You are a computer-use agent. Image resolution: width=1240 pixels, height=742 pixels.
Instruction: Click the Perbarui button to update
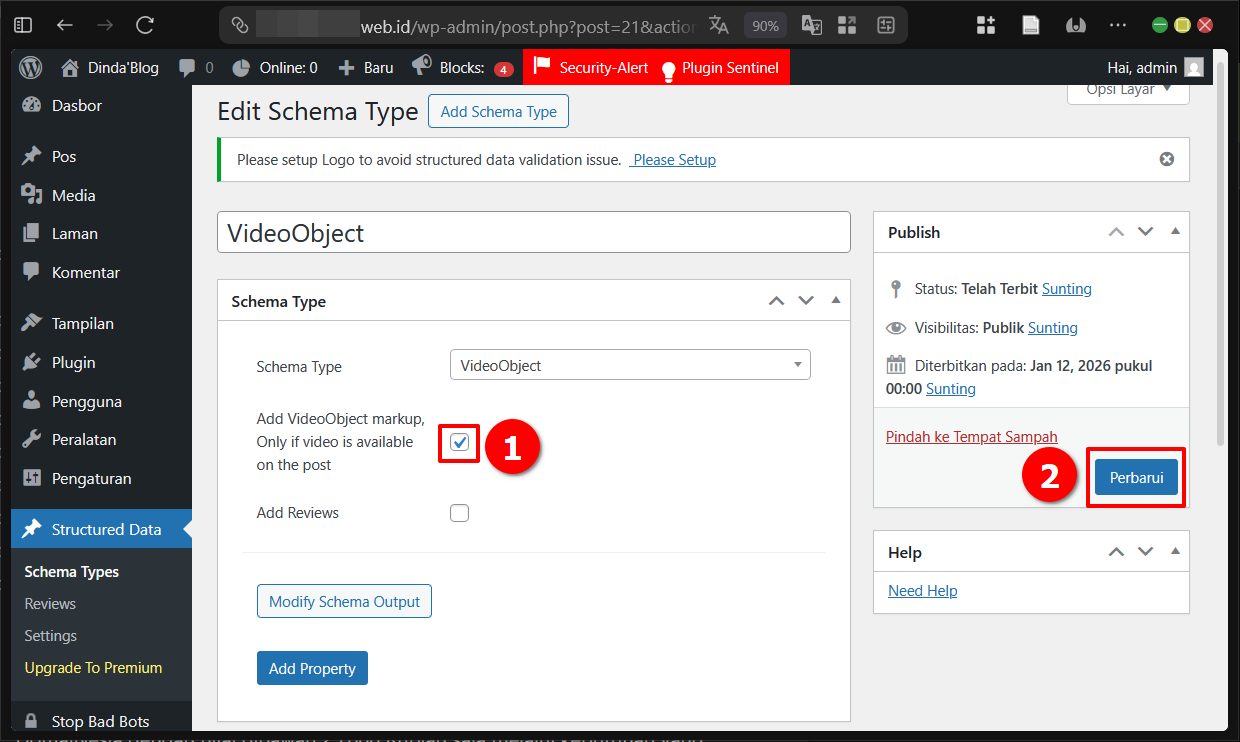click(1135, 477)
